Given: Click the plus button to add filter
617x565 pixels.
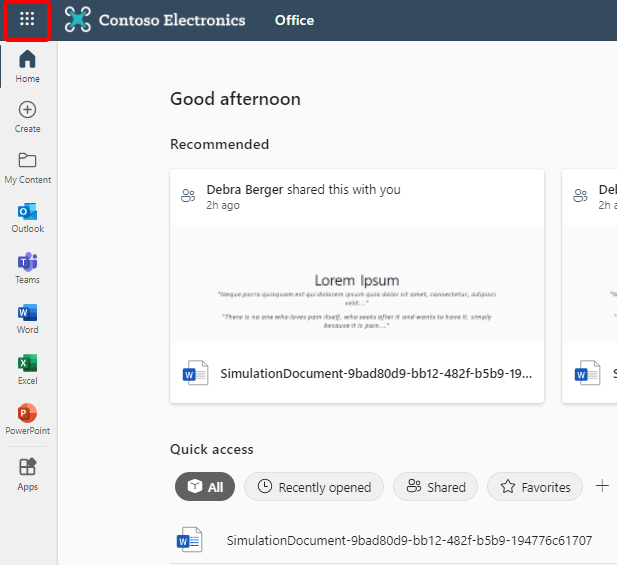Looking at the screenshot, I should pos(602,486).
